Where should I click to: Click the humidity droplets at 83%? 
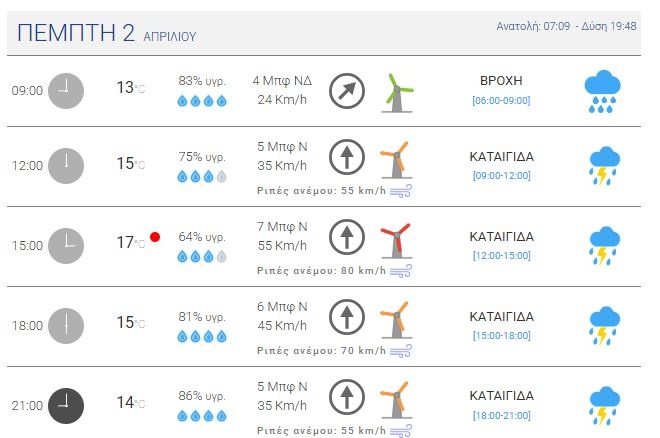[203, 100]
